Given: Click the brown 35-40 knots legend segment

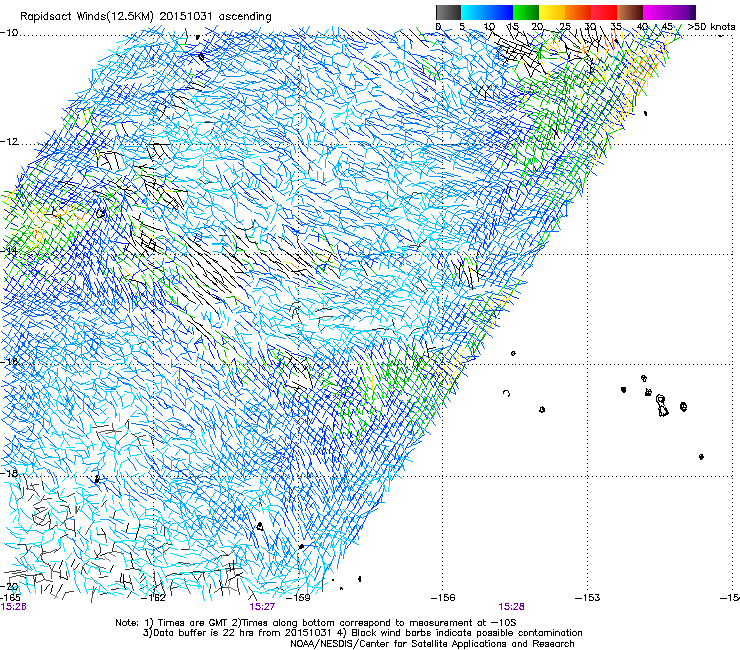Looking at the screenshot, I should point(630,12).
